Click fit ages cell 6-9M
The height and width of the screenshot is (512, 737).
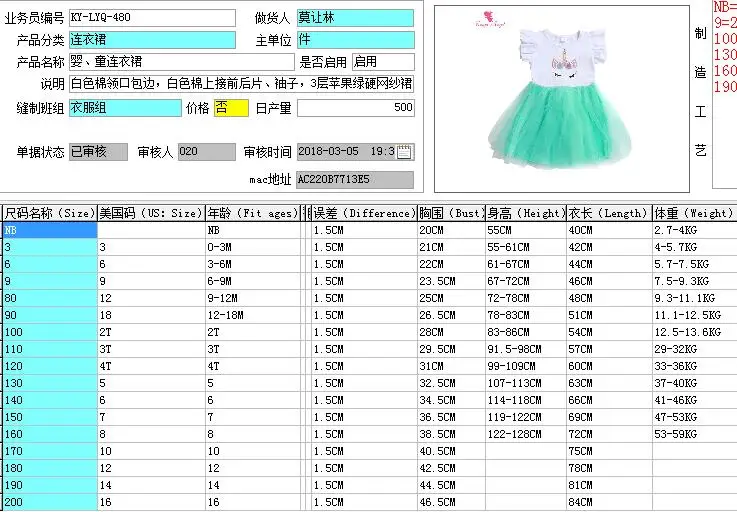253,281
